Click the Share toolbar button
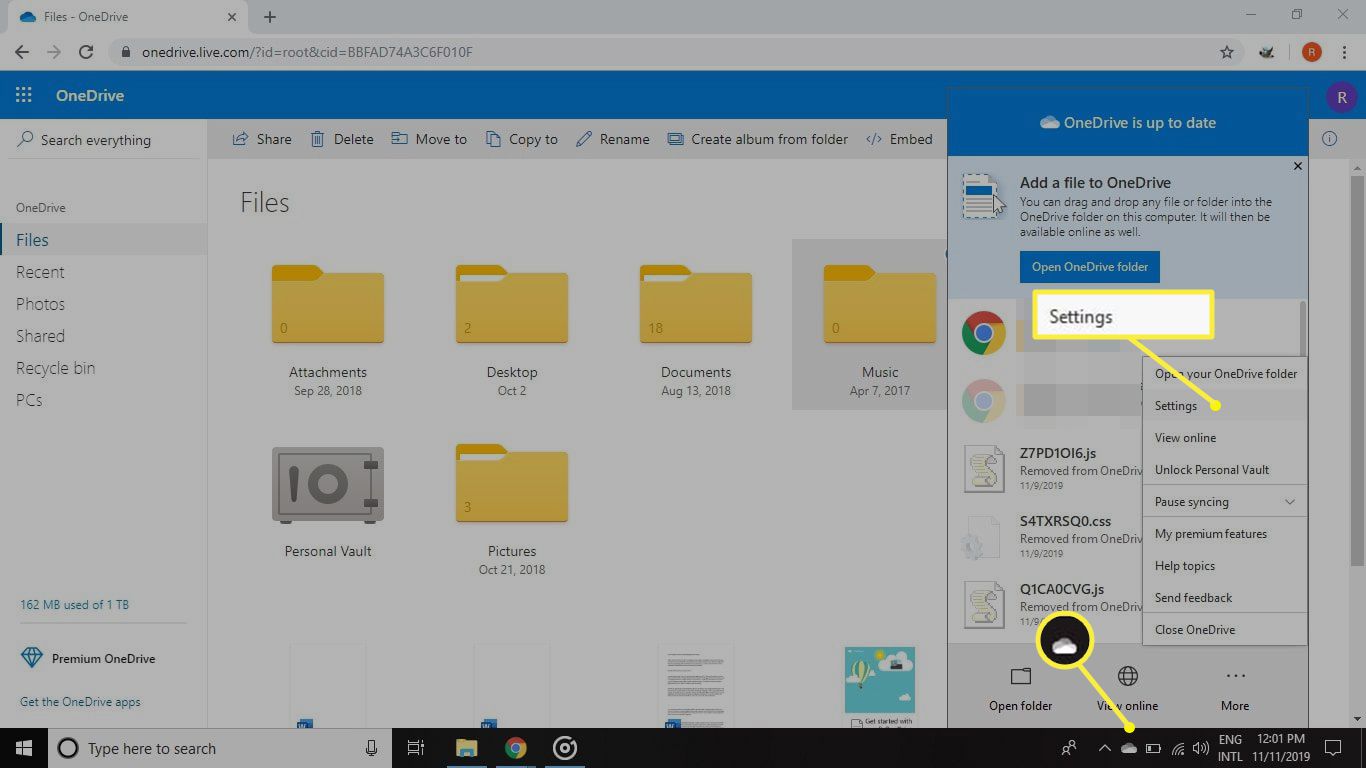1366x768 pixels. pyautogui.click(x=262, y=139)
